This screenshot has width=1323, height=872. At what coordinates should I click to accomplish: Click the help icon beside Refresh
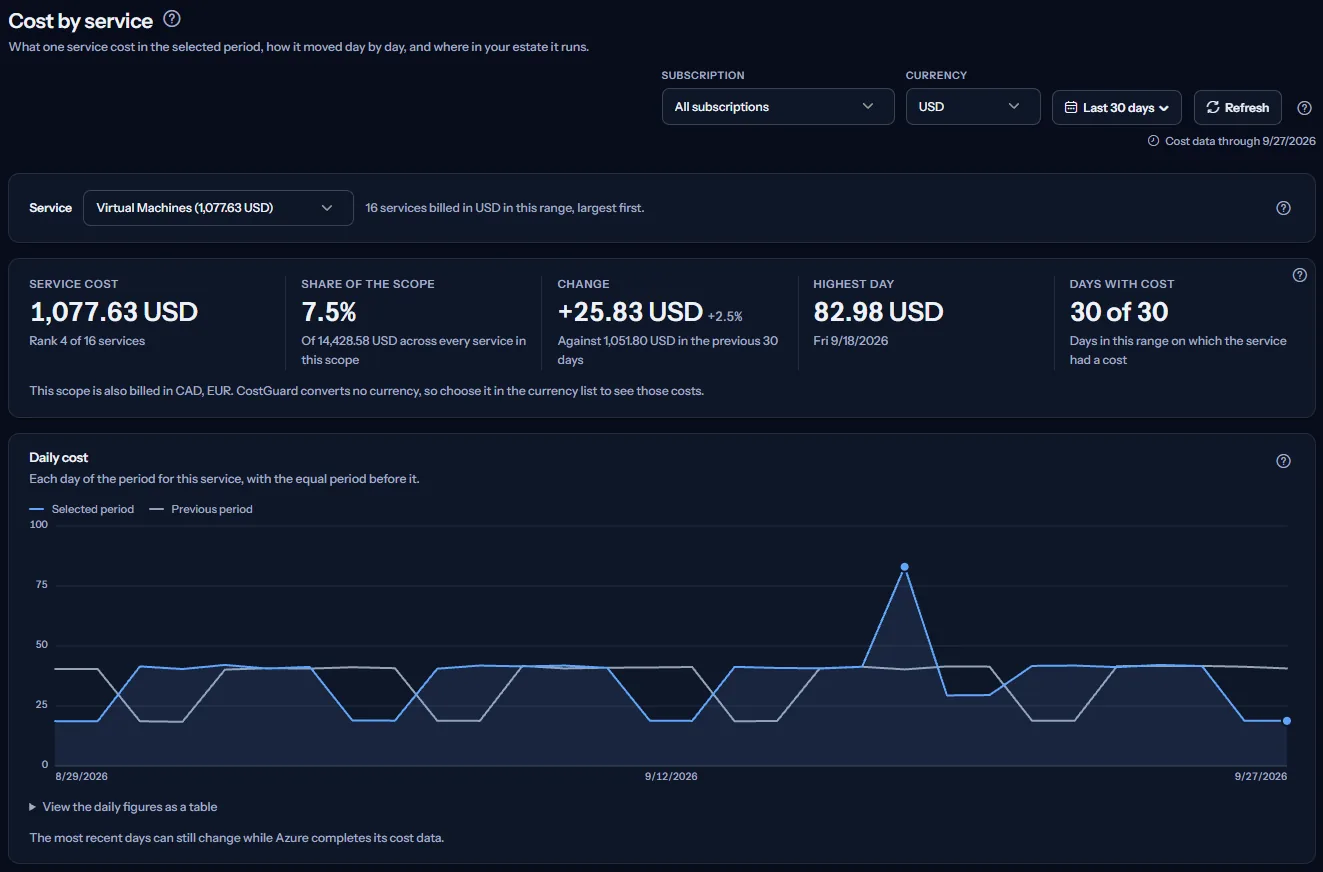1304,108
